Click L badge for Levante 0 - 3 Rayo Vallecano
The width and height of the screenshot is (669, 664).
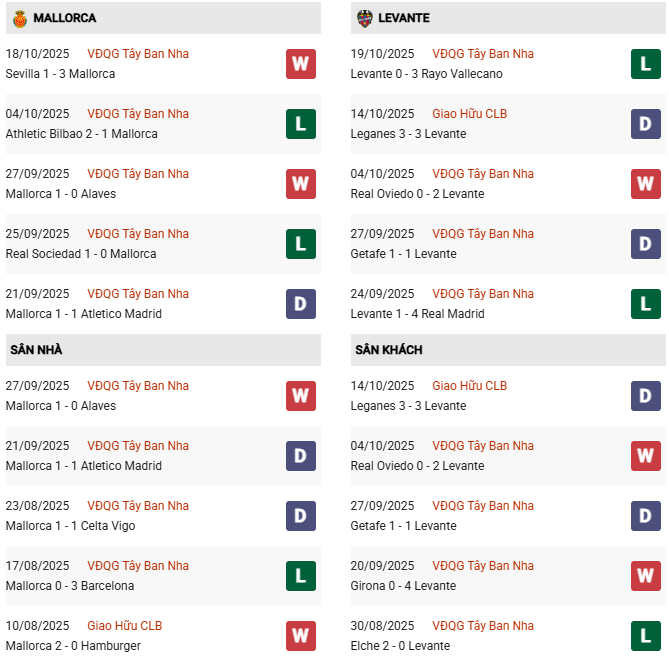coord(645,64)
